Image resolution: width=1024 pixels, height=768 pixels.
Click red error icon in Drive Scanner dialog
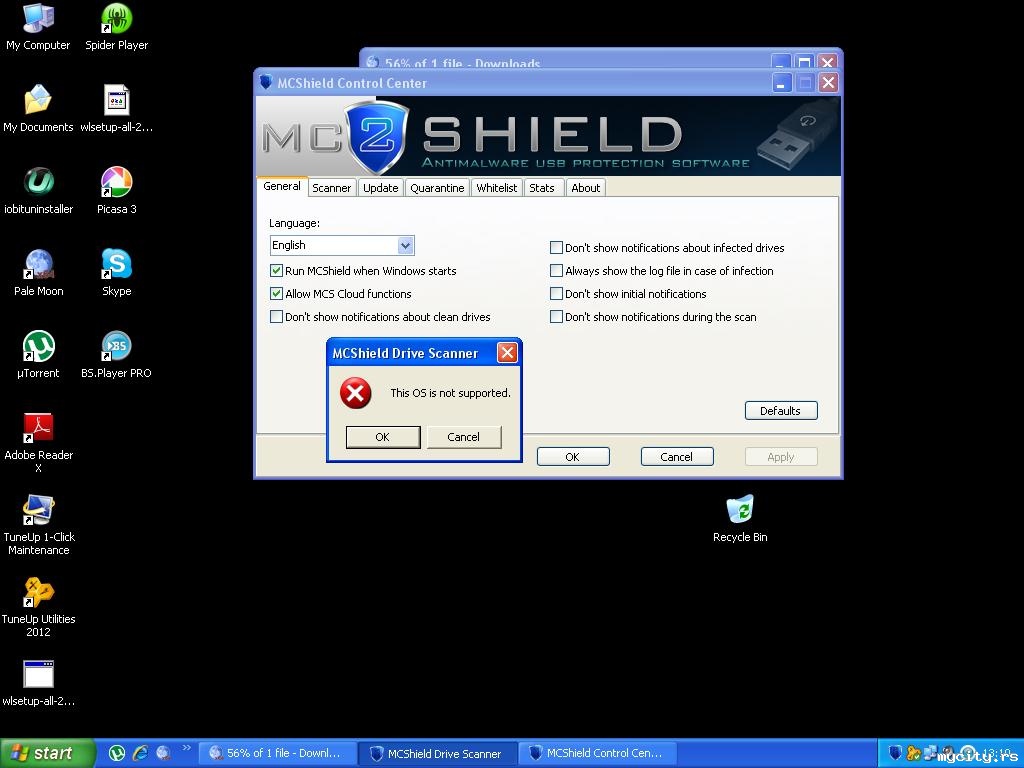click(356, 393)
